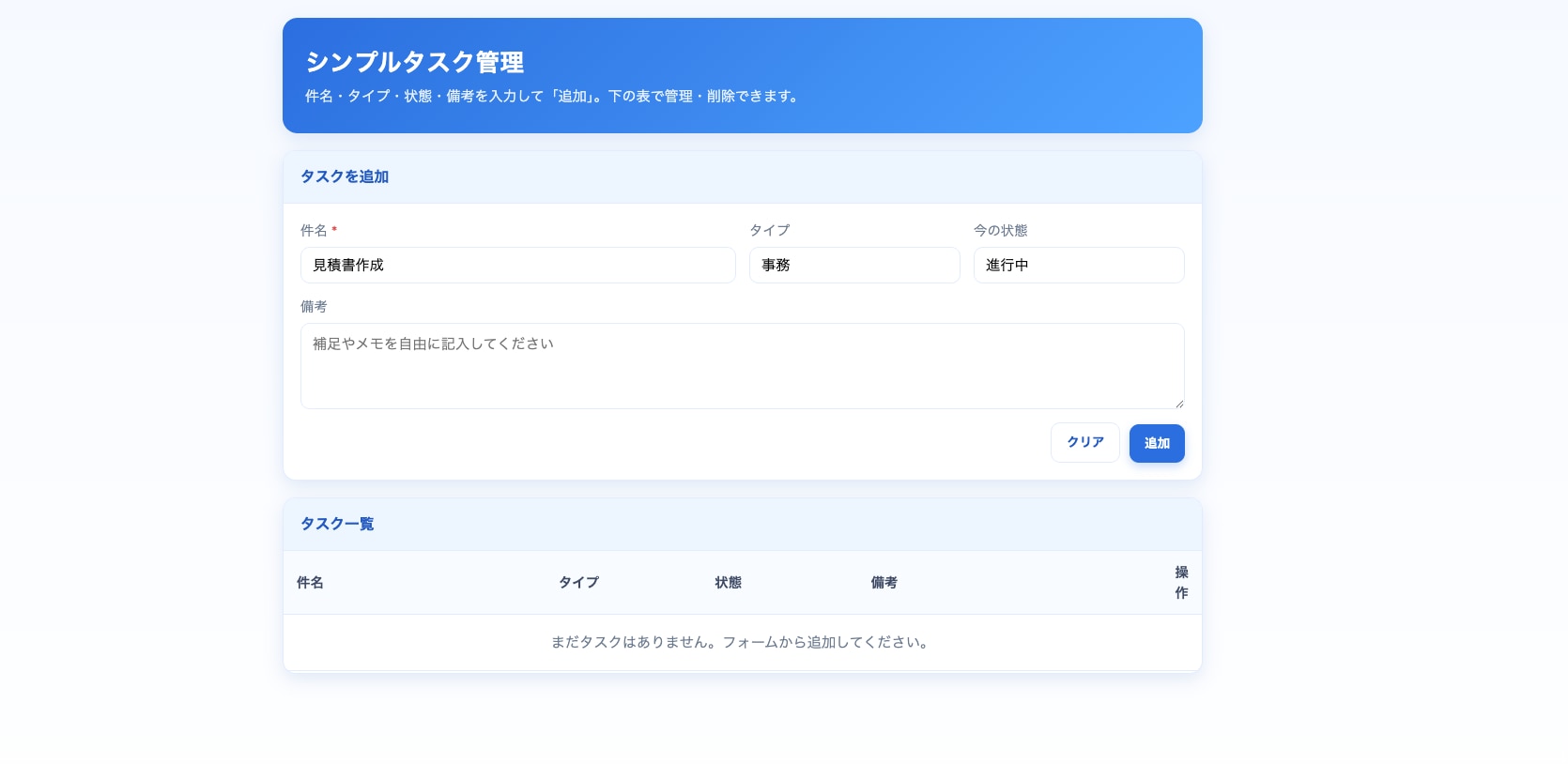The height and width of the screenshot is (764, 1568).
Task: Click the 備考 label above the textarea
Action: [x=314, y=307]
